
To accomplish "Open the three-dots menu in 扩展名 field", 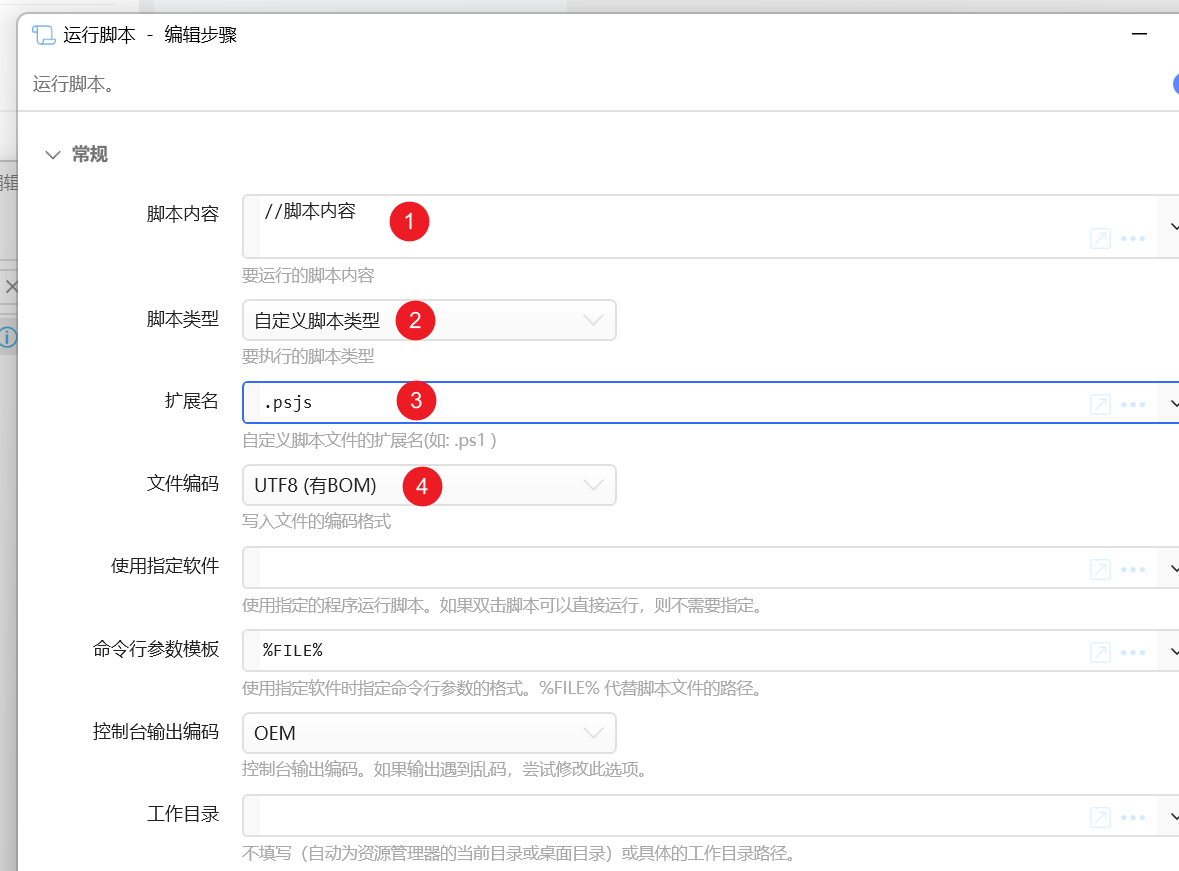I will coord(1132,404).
